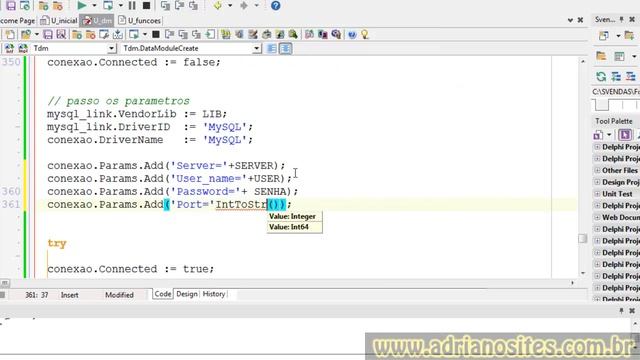
Task: Open the History view tab
Action: click(x=213, y=294)
